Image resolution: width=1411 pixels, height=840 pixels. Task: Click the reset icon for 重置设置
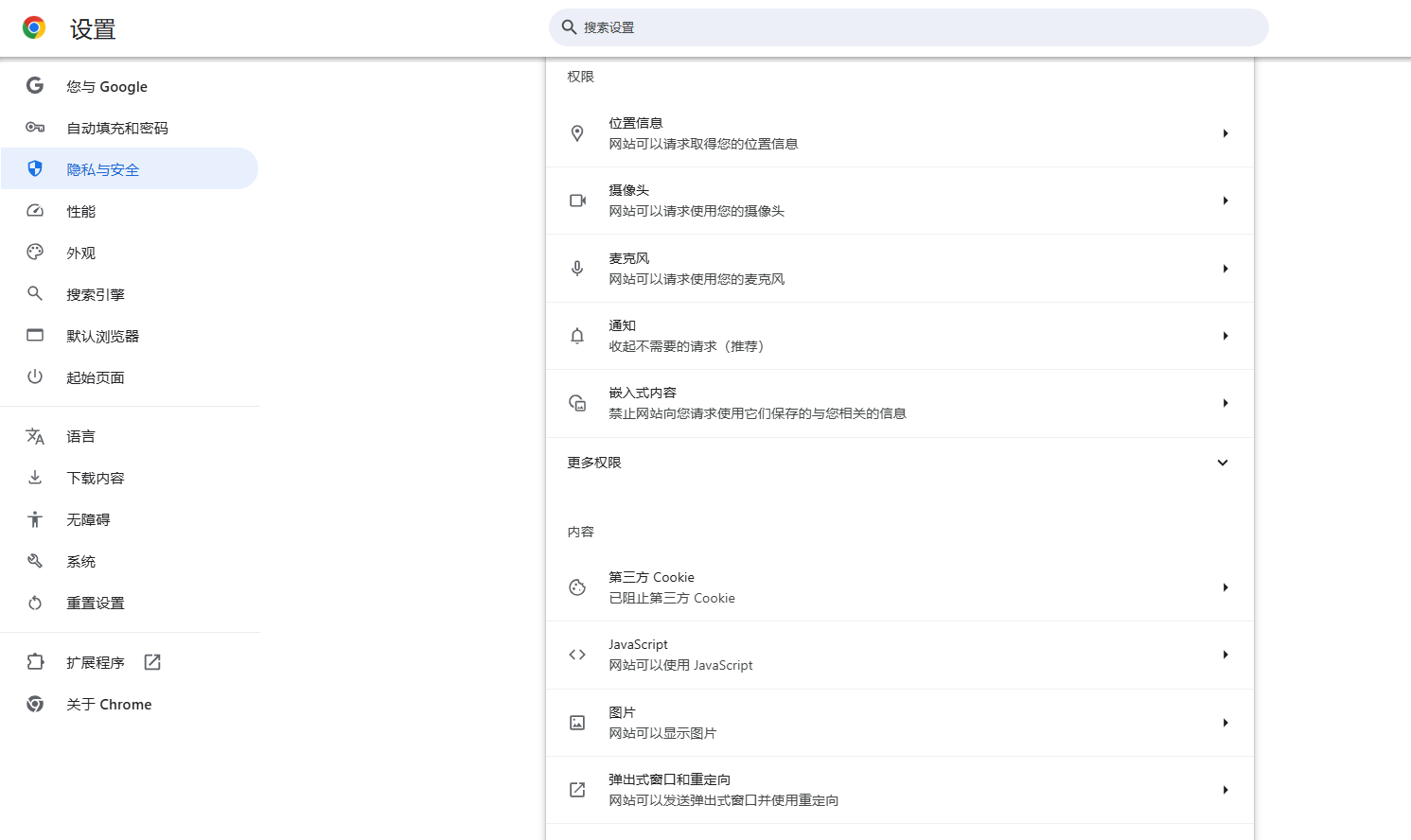click(x=35, y=603)
